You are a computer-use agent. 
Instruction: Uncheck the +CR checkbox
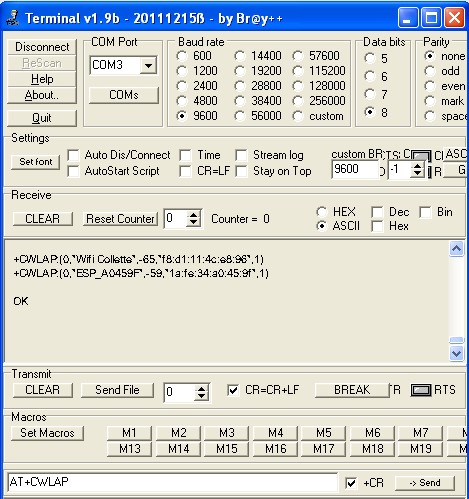click(351, 483)
